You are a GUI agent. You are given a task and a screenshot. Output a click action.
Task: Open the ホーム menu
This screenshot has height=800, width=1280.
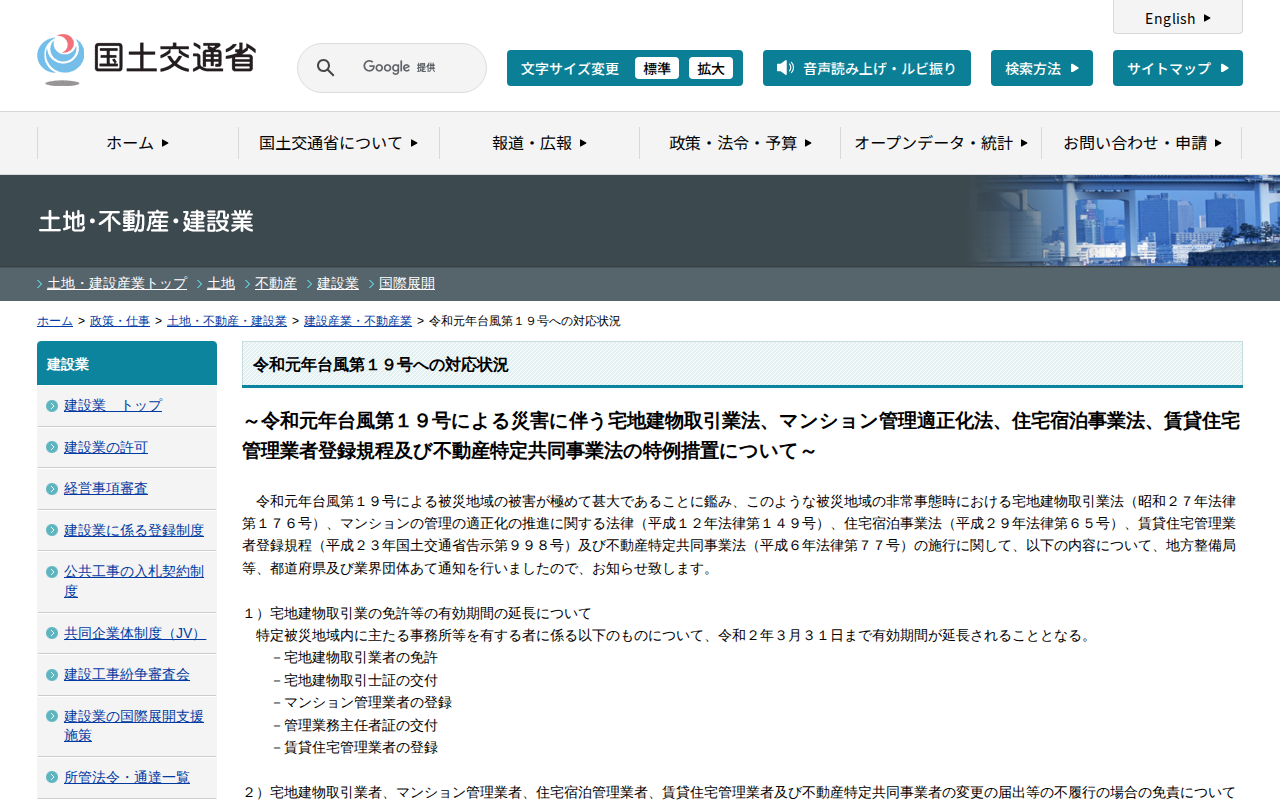(138, 143)
